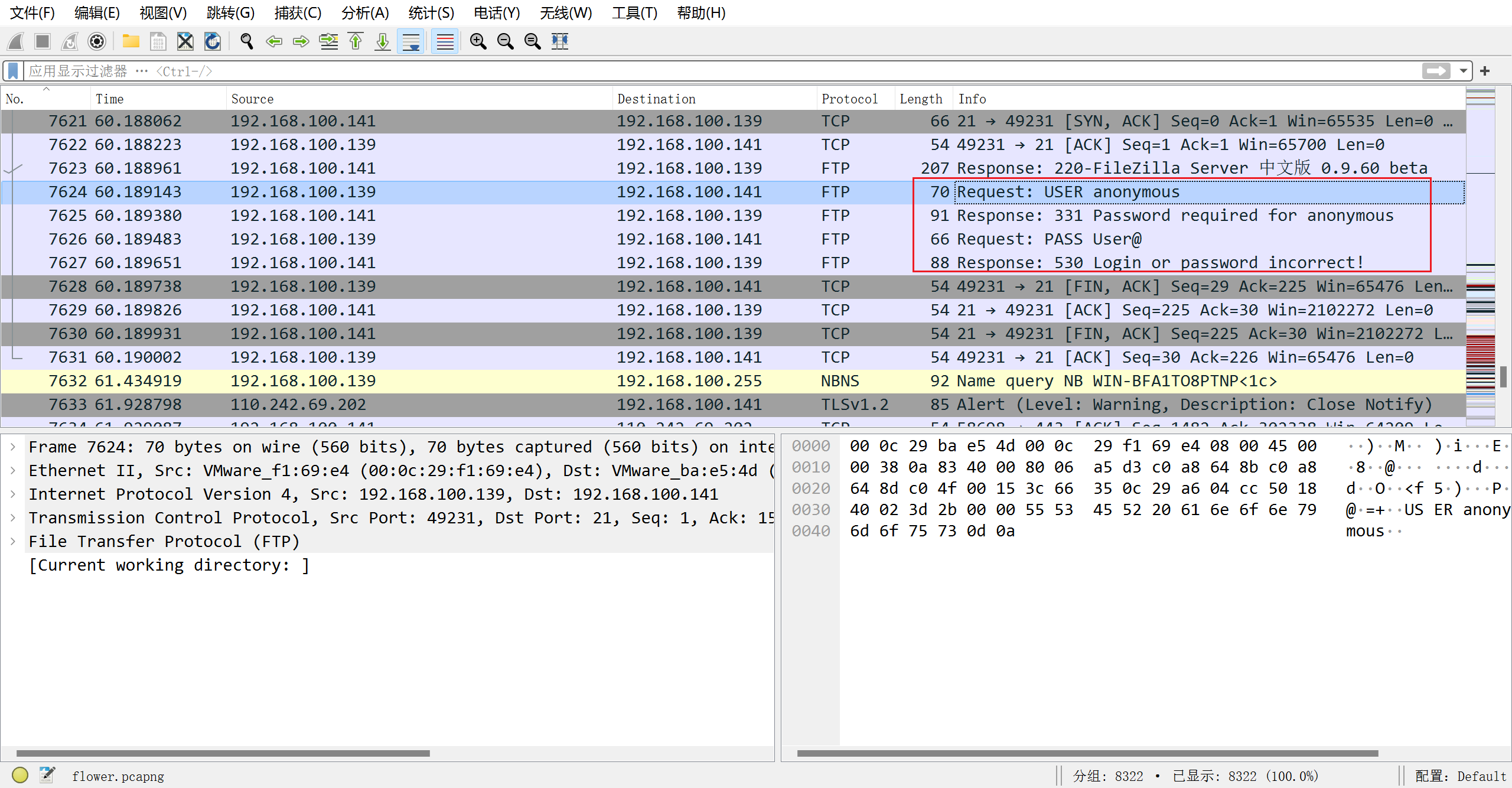Expand the Ethernet II packet details

(13, 470)
